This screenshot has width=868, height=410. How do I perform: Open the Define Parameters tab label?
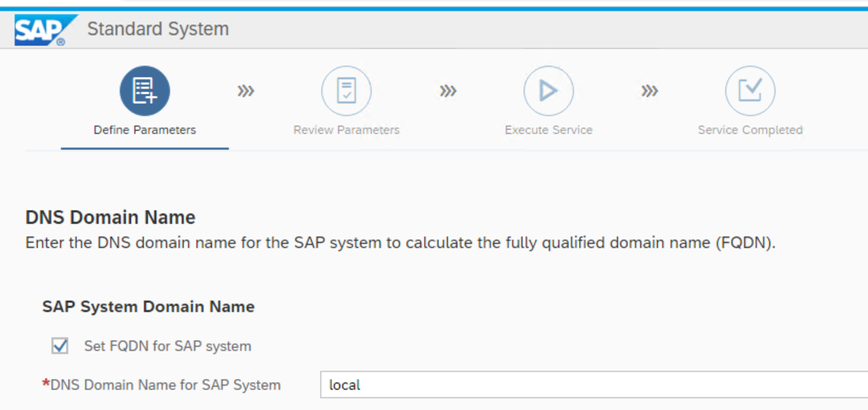144,130
